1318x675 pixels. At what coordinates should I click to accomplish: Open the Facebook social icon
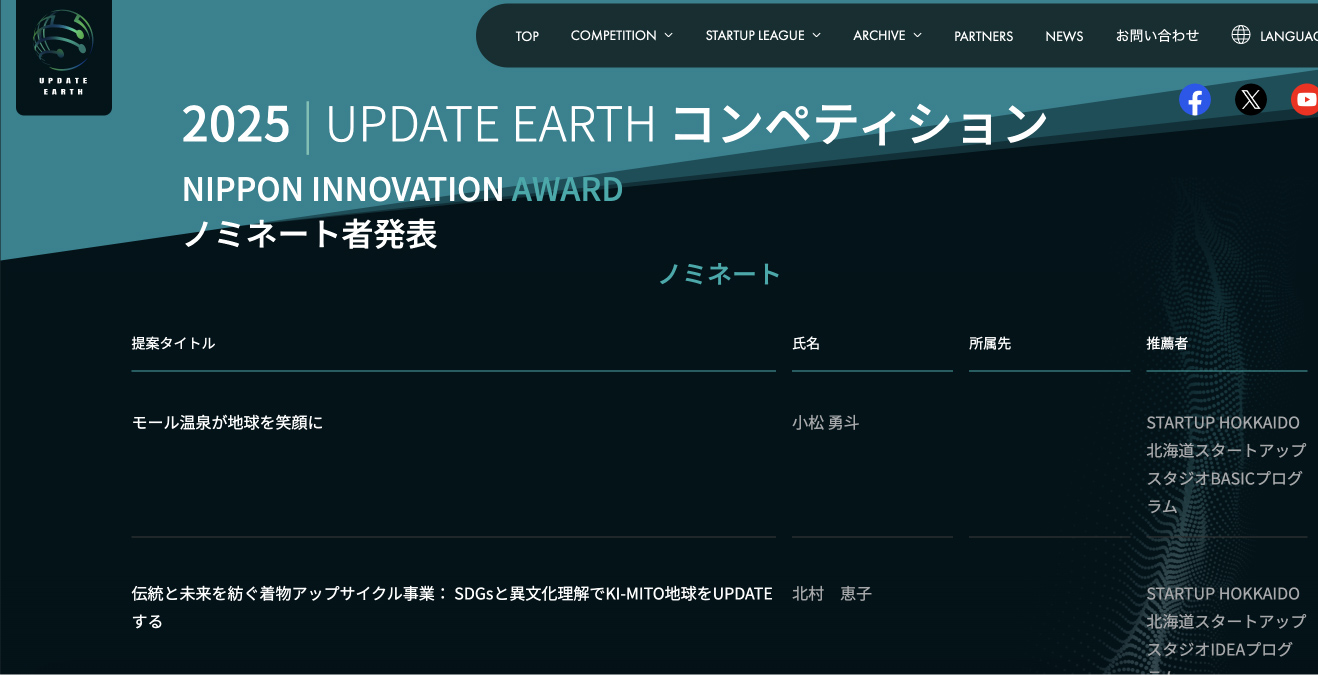(1195, 99)
